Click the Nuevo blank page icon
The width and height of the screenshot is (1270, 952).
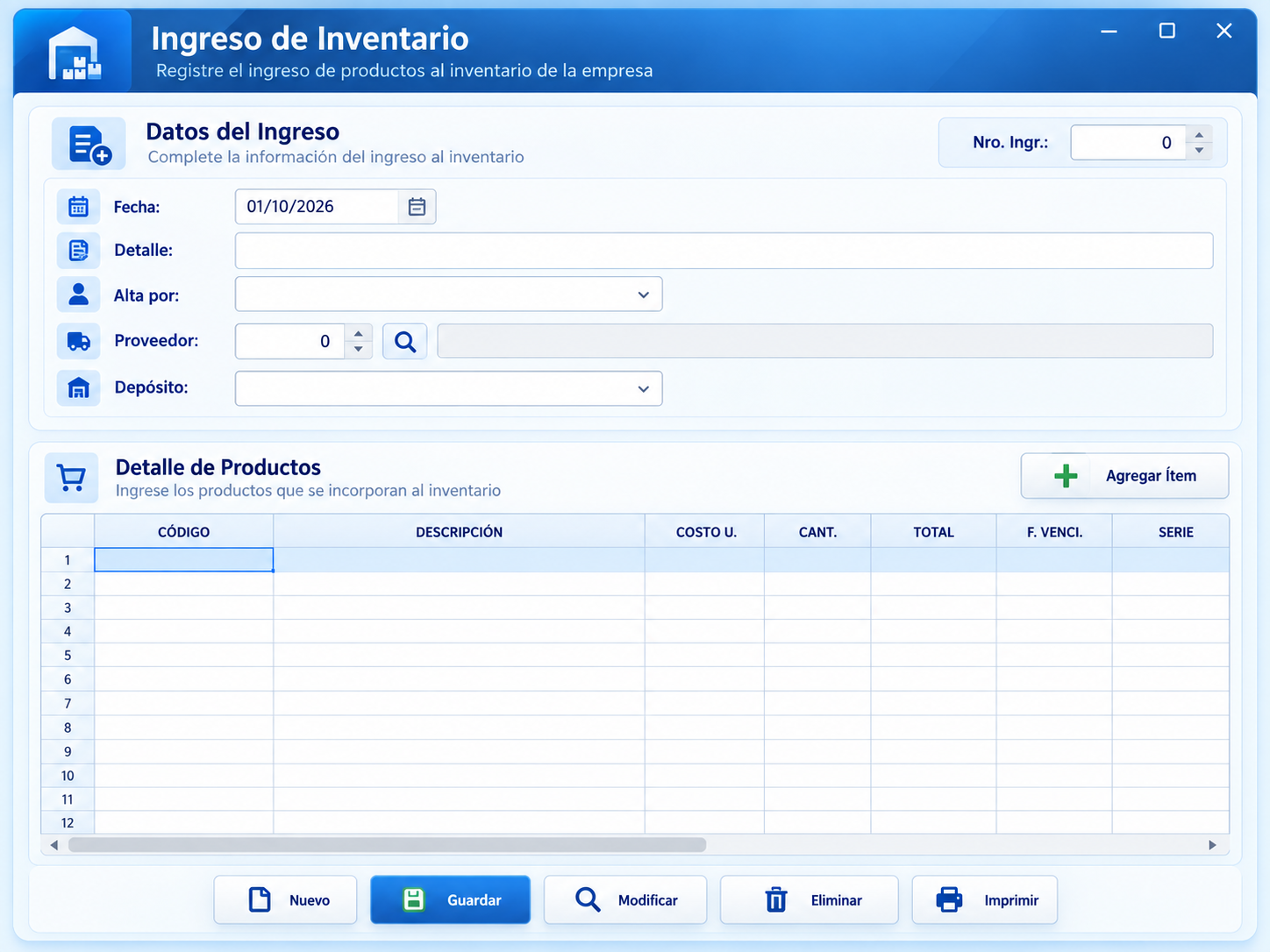260,899
